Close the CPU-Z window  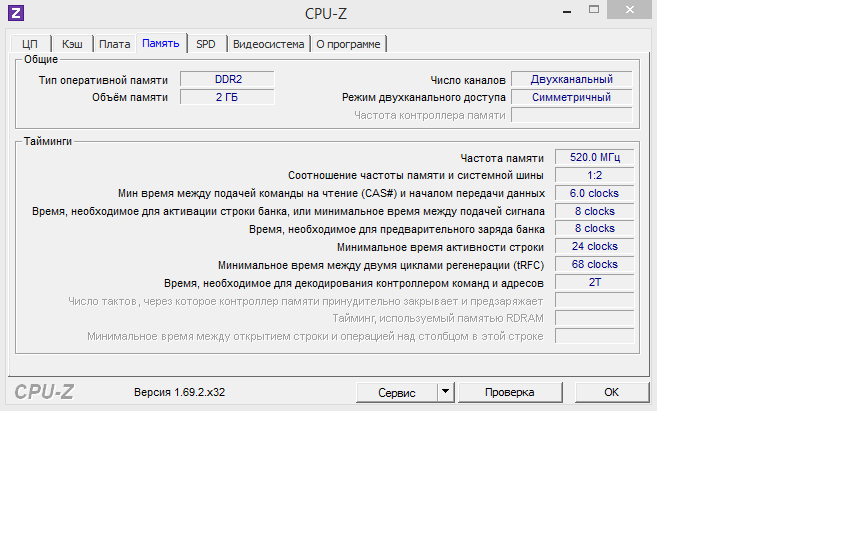[x=630, y=9]
